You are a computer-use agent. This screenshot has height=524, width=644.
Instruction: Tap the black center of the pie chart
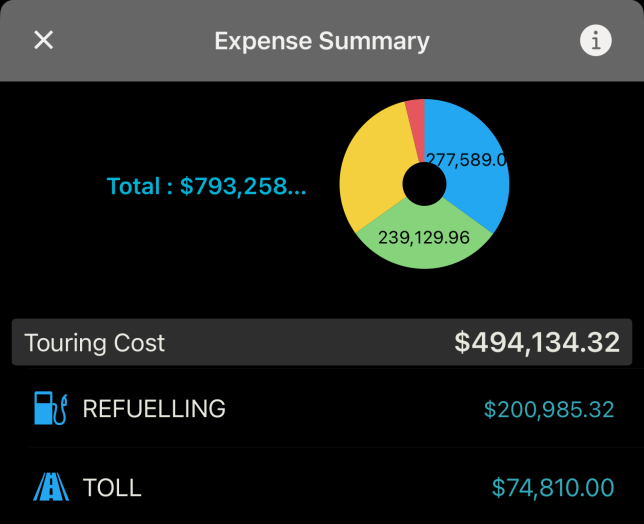[x=424, y=184]
